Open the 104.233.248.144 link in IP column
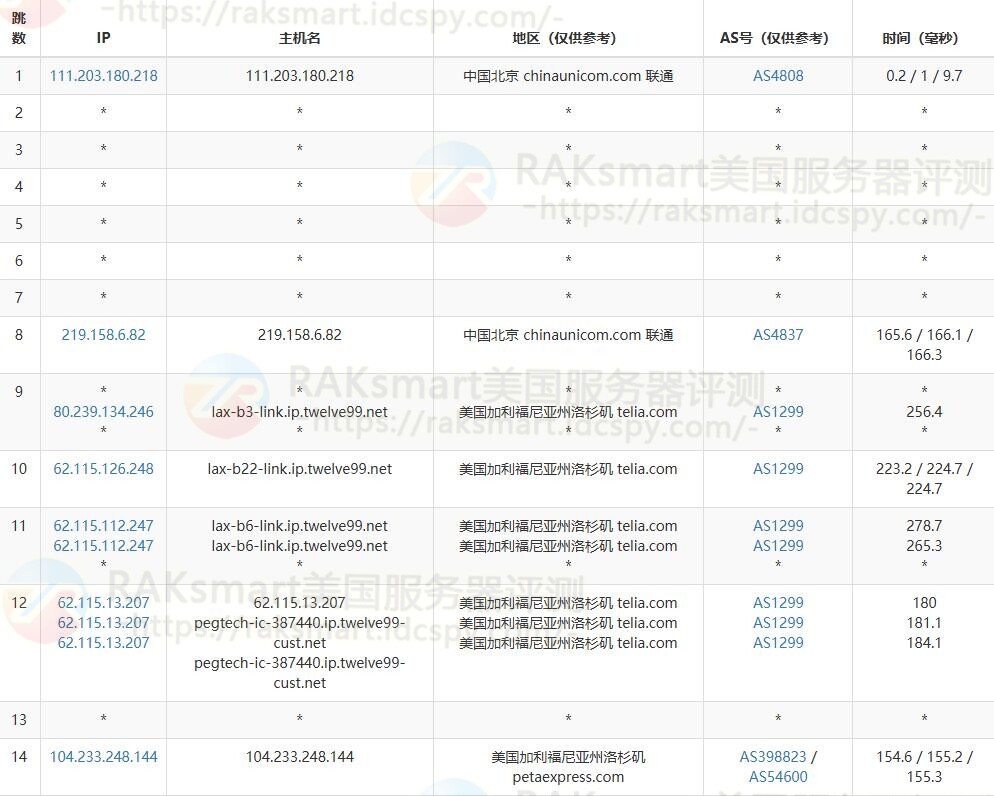 click(x=103, y=757)
